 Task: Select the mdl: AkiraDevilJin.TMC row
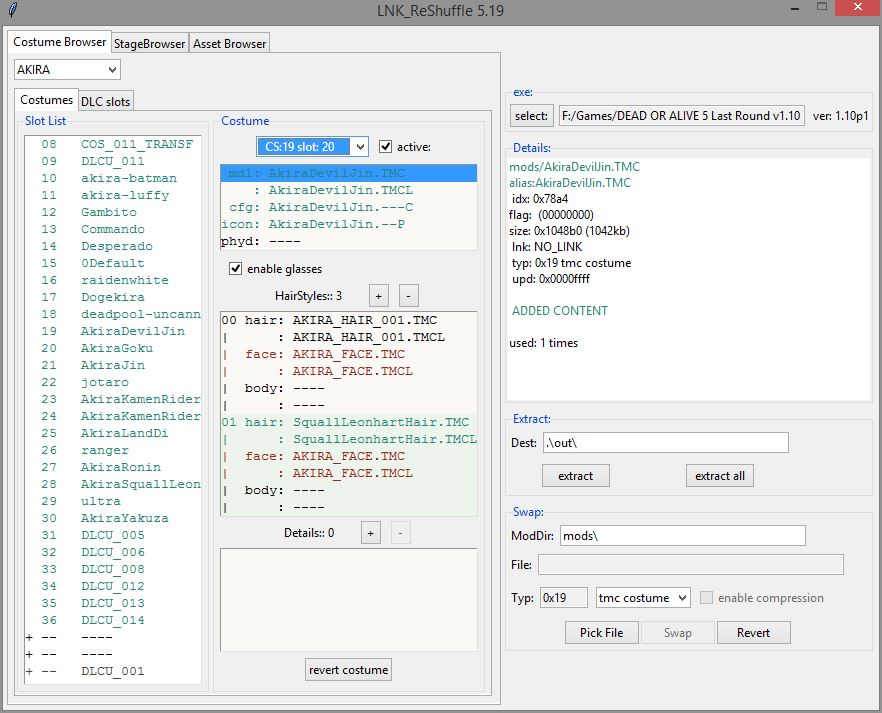point(349,173)
